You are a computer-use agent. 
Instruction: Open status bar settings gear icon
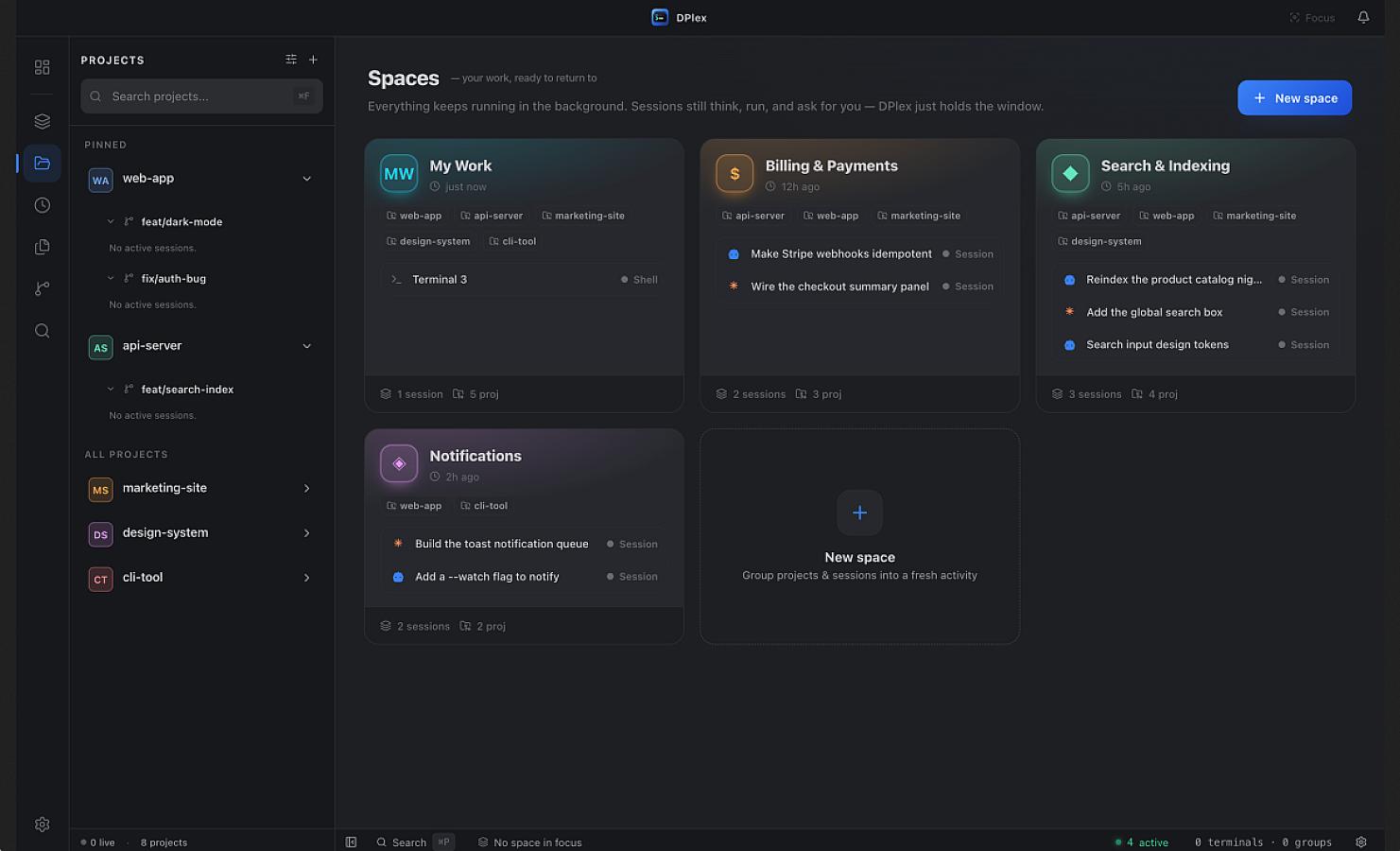1361,842
